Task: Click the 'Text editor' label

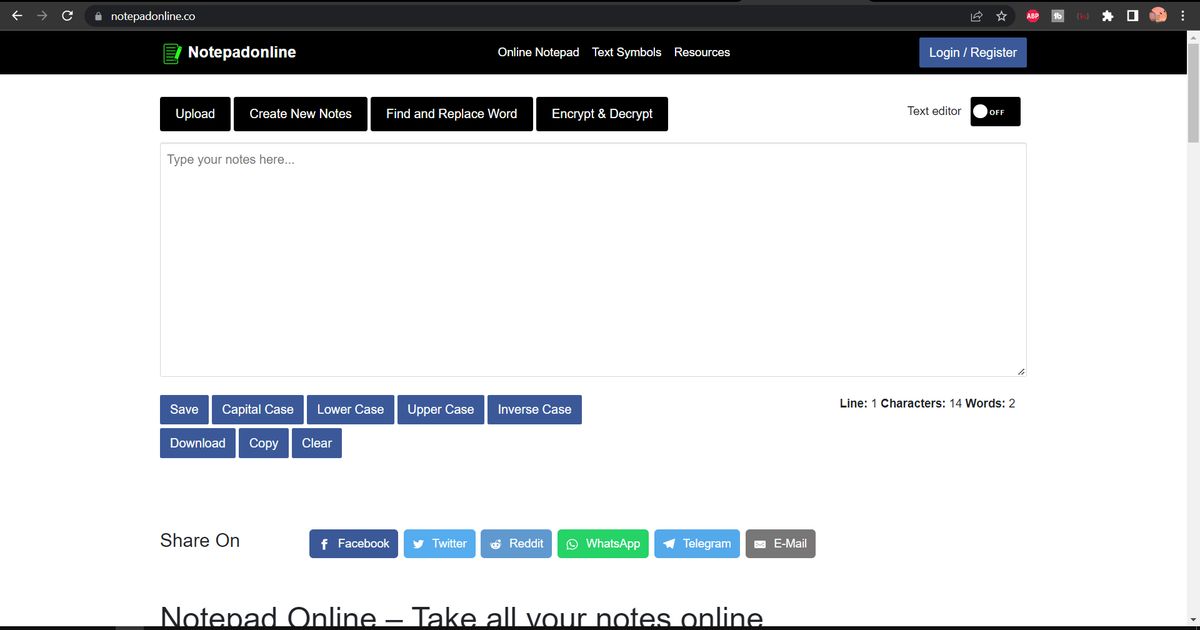Action: pos(934,111)
